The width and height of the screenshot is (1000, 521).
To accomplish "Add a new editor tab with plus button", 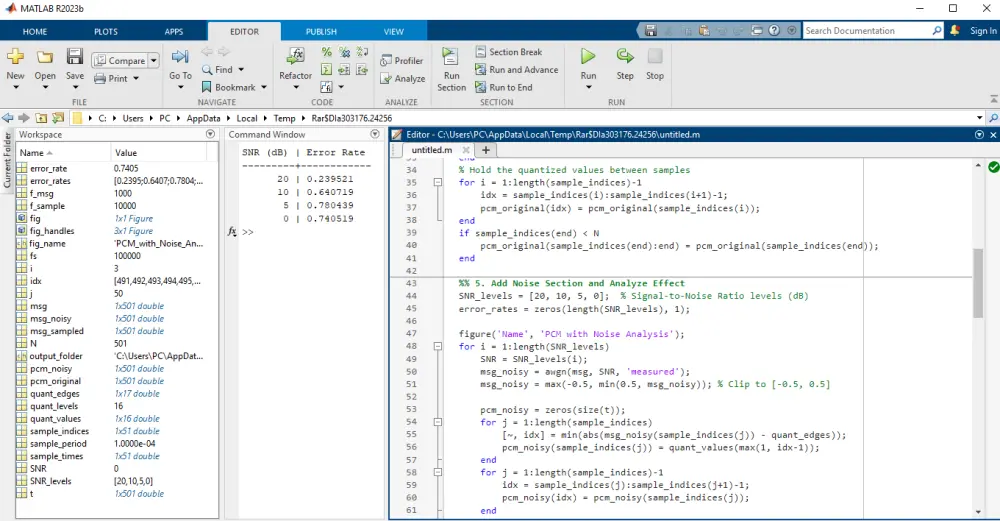I will [486, 150].
